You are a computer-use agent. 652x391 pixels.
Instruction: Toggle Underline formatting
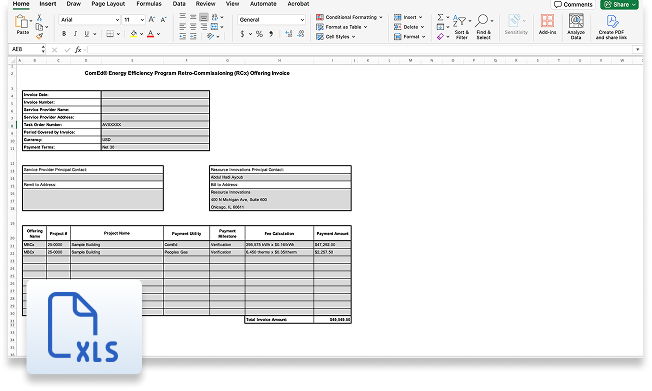(x=86, y=34)
